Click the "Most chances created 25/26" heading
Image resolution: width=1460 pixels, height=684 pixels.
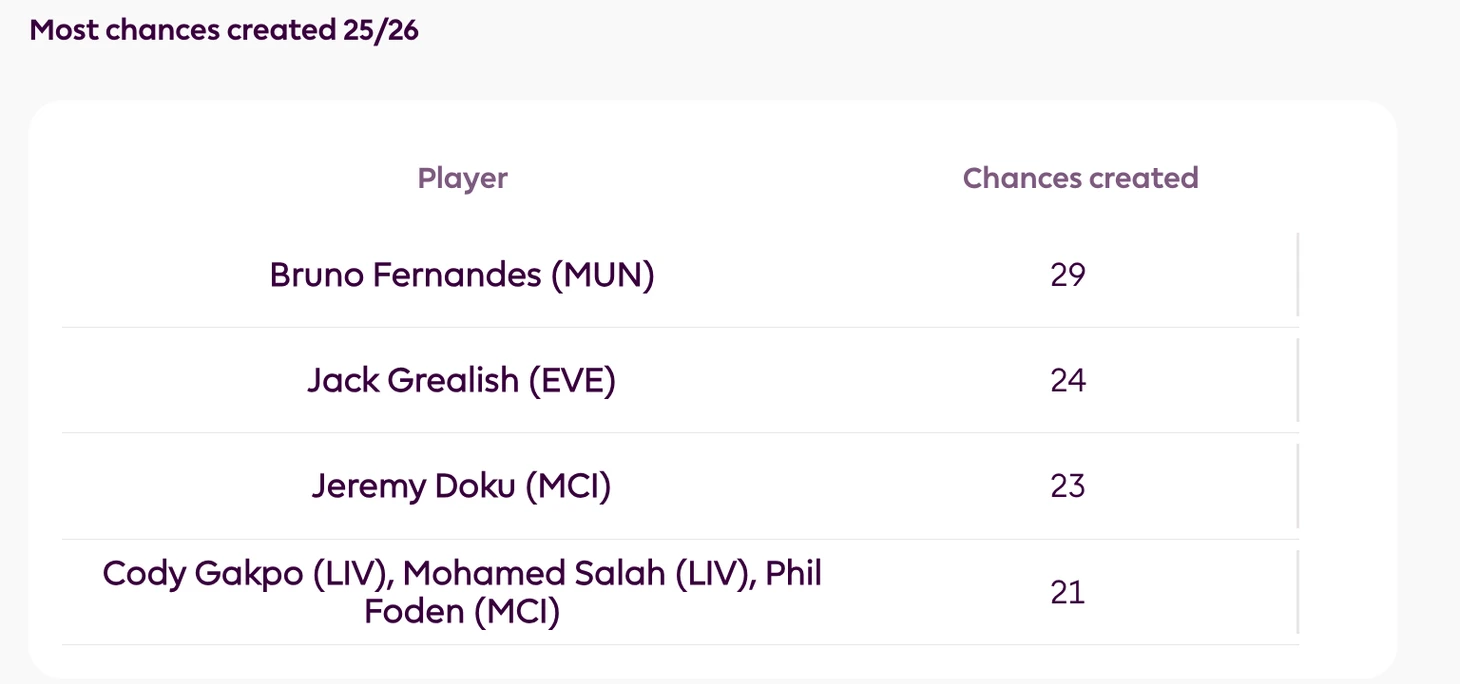[x=224, y=30]
